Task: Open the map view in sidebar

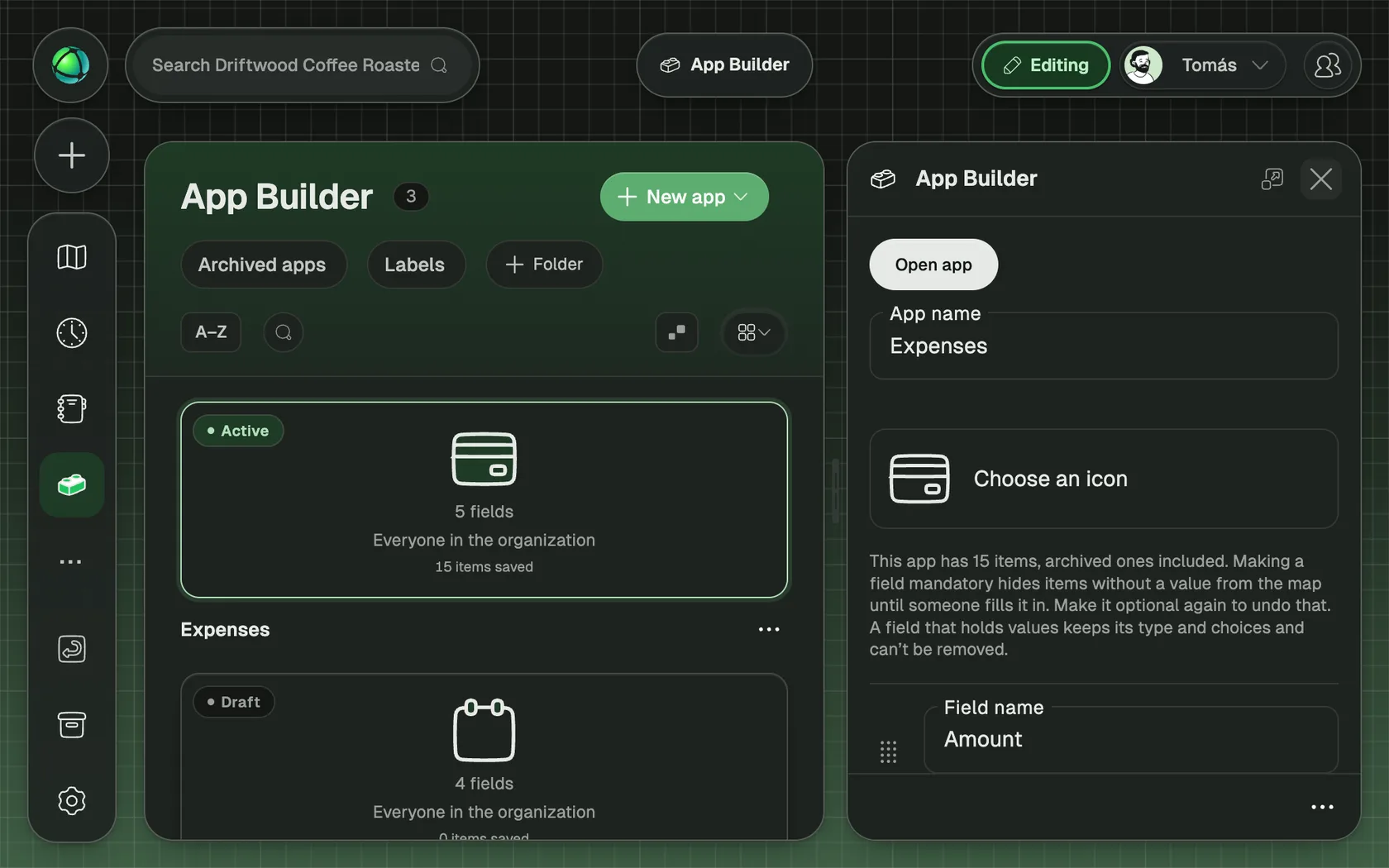Action: coord(72,257)
